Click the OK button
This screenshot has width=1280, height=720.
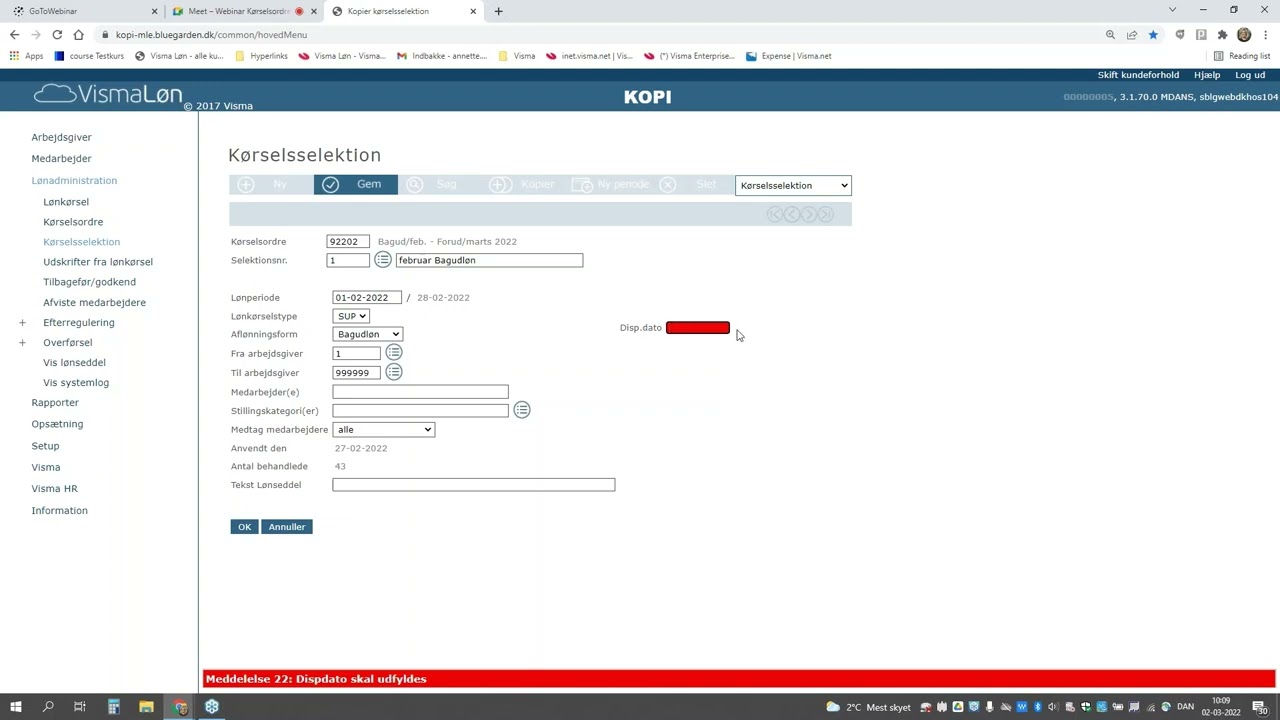click(244, 527)
